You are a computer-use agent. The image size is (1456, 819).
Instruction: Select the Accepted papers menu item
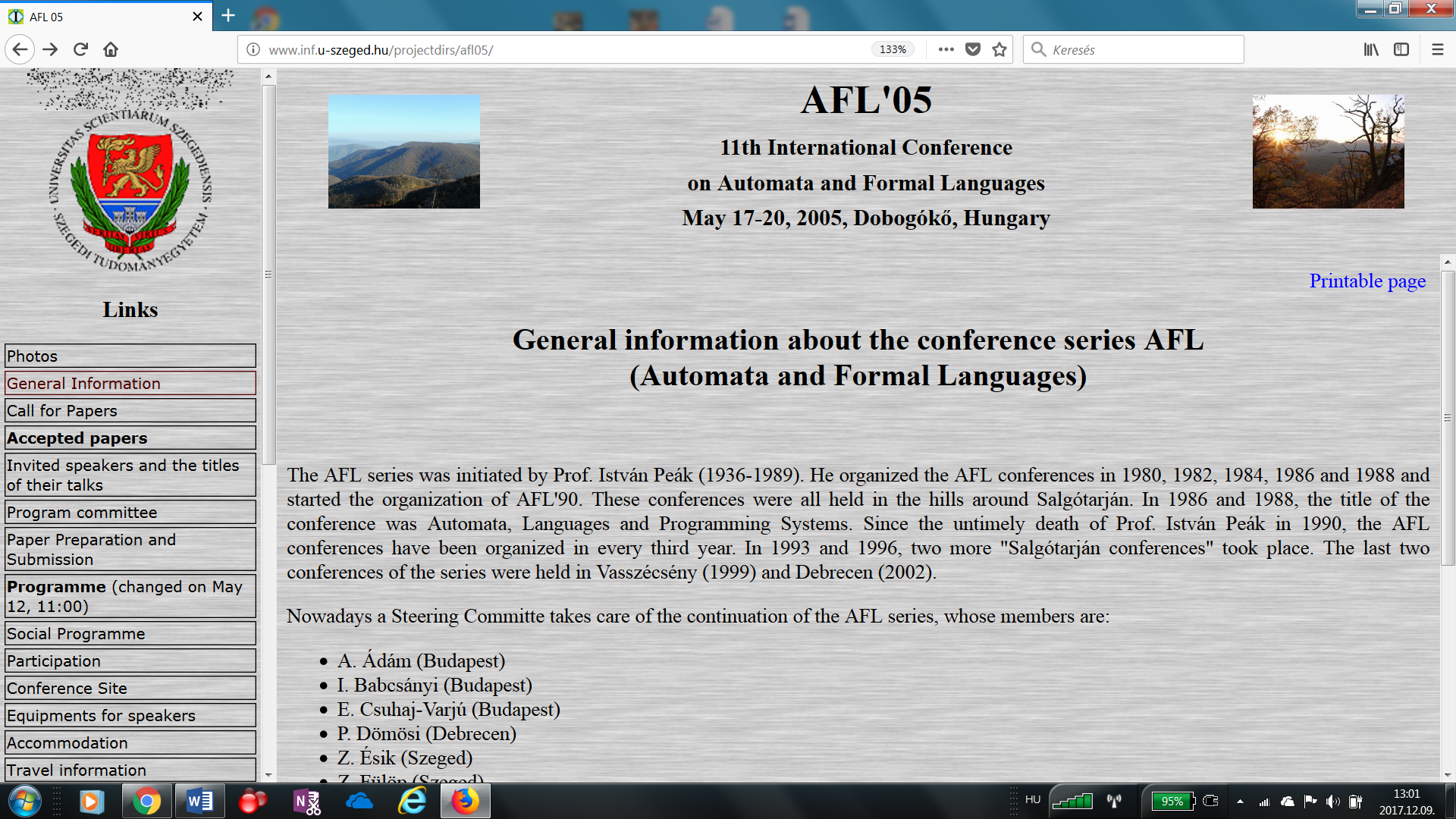click(77, 438)
